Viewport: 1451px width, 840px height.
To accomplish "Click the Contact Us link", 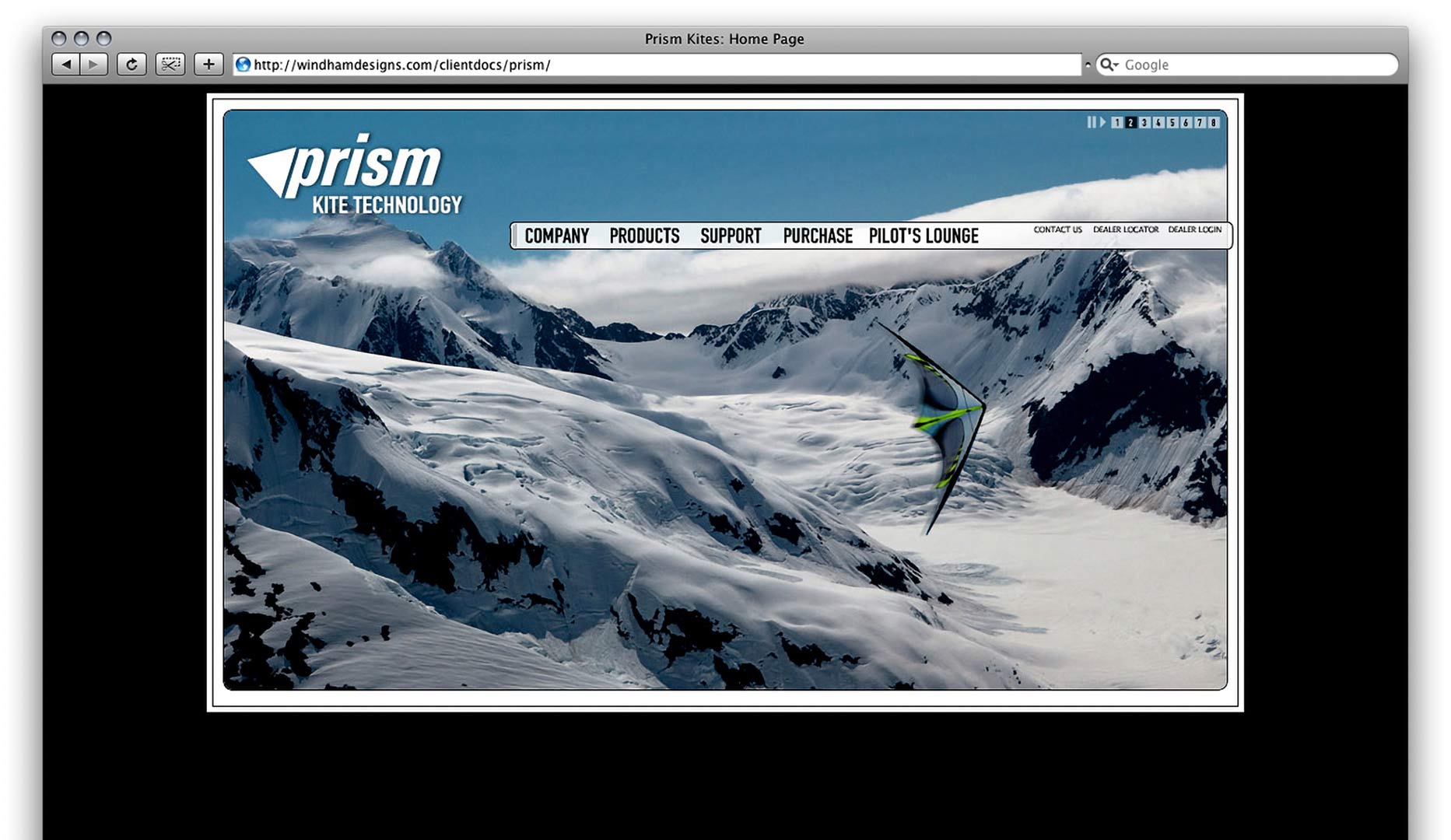I will [1057, 229].
